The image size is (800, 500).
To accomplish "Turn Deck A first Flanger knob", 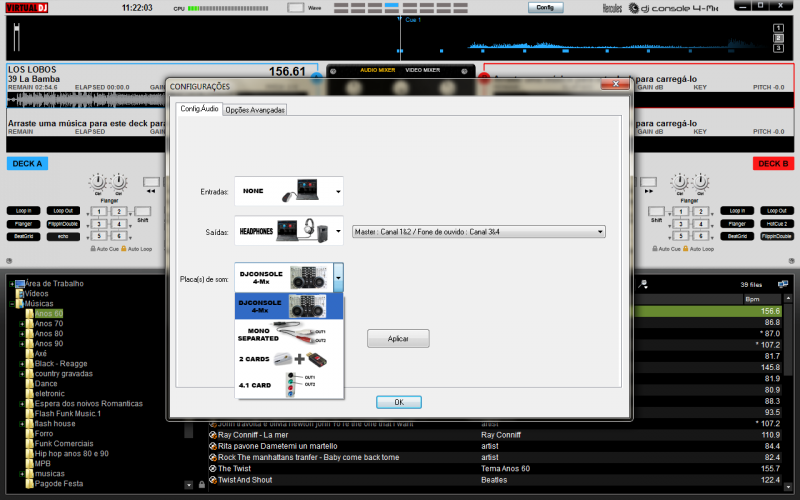I will [x=97, y=182].
